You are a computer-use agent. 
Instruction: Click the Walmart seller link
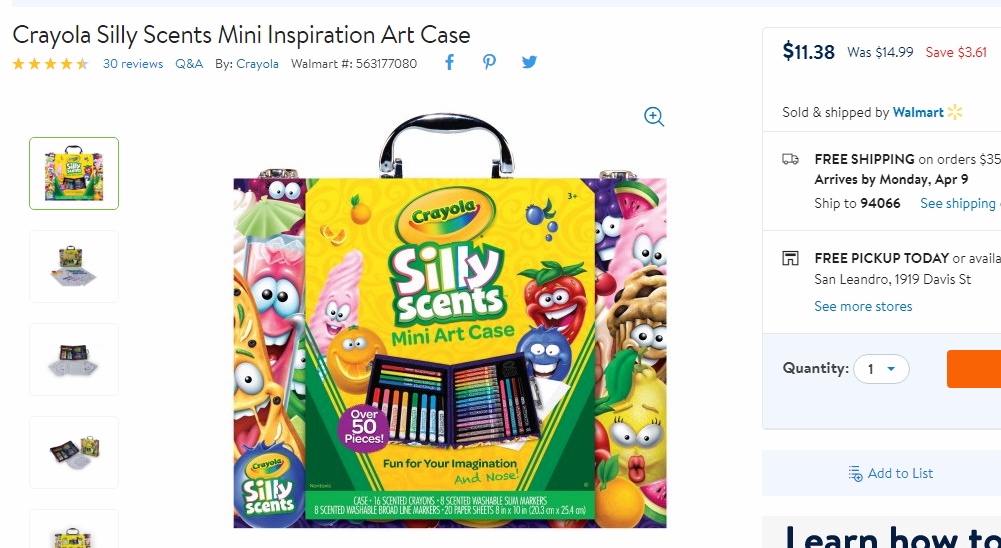click(918, 112)
